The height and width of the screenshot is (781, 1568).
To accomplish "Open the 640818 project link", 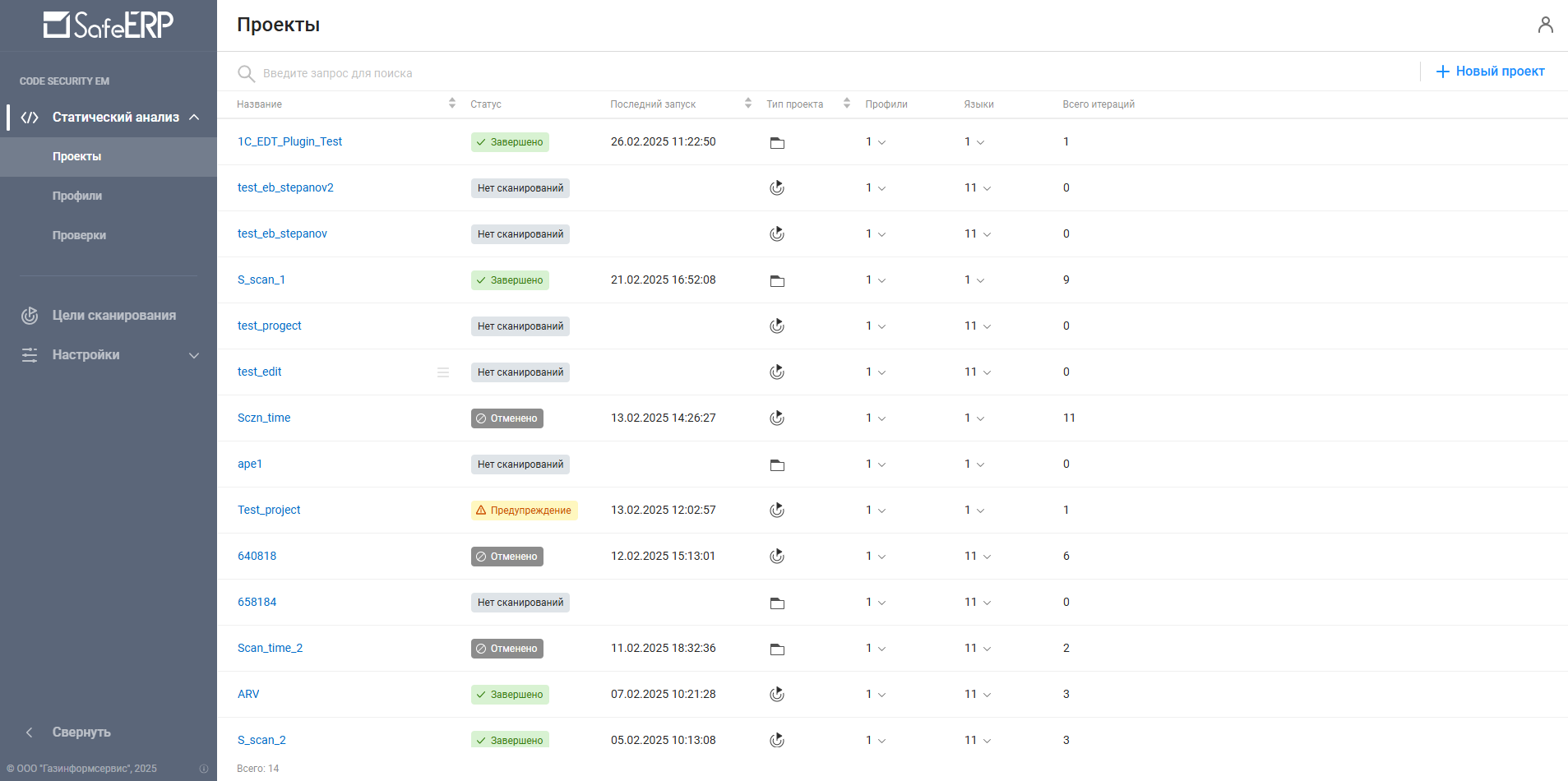I will click(257, 556).
